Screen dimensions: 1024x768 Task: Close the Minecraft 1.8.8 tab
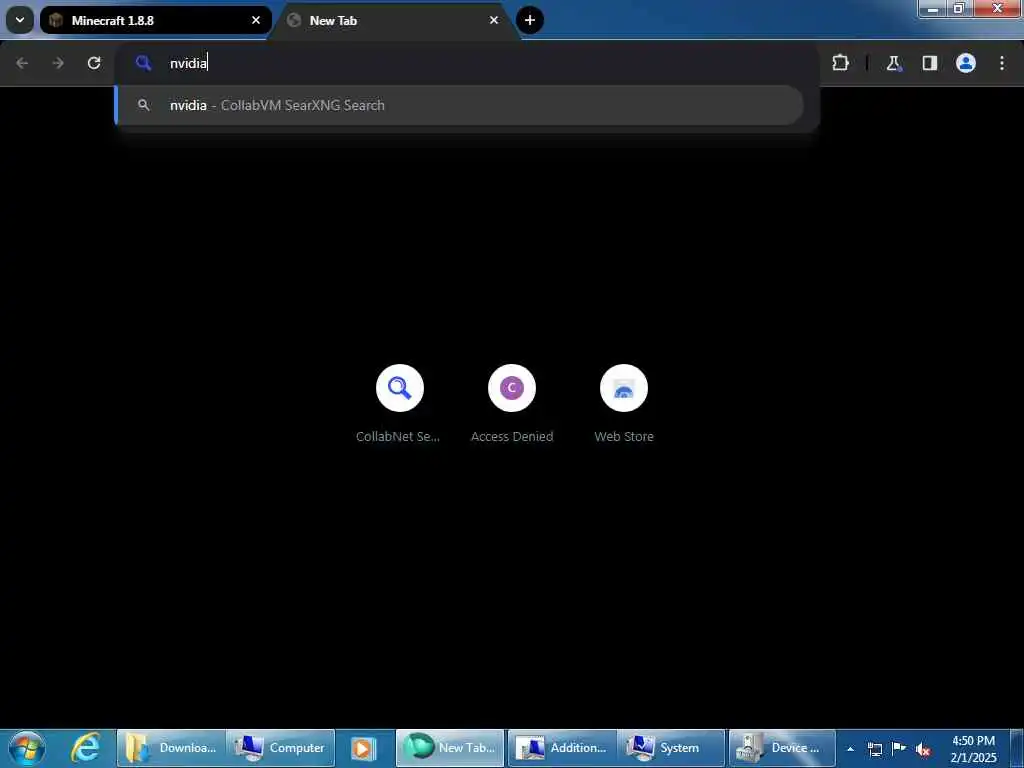256,20
